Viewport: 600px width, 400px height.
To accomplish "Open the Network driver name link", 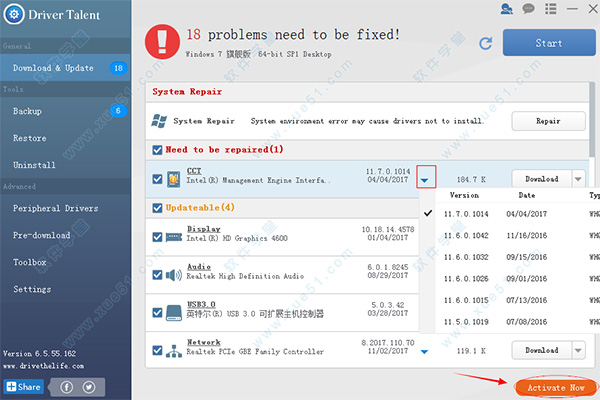I will click(x=204, y=342).
